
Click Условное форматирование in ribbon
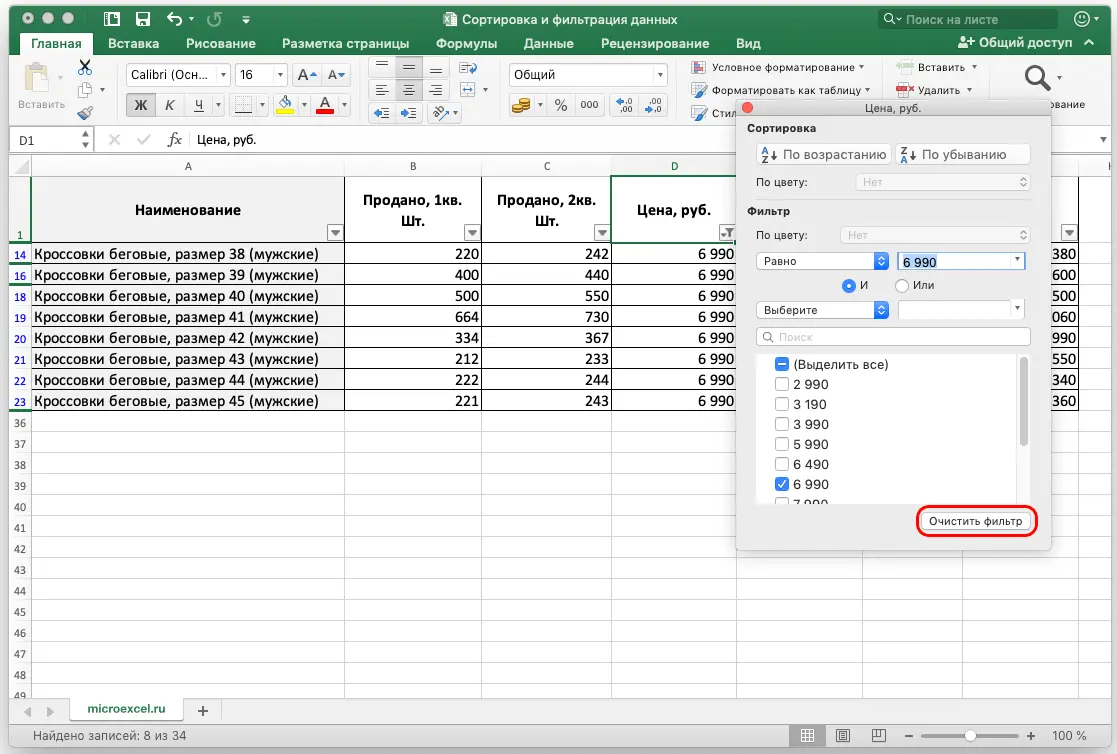(x=777, y=67)
